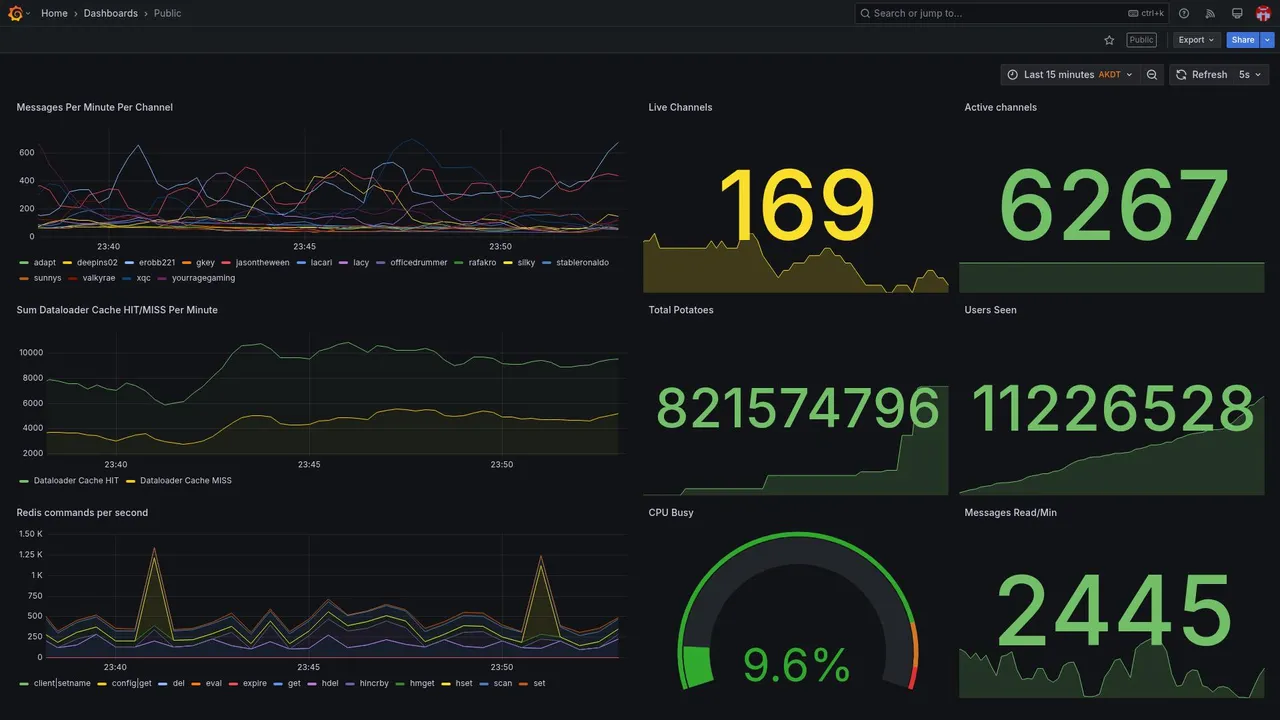Open the news feed RSS icon

click(x=1210, y=13)
